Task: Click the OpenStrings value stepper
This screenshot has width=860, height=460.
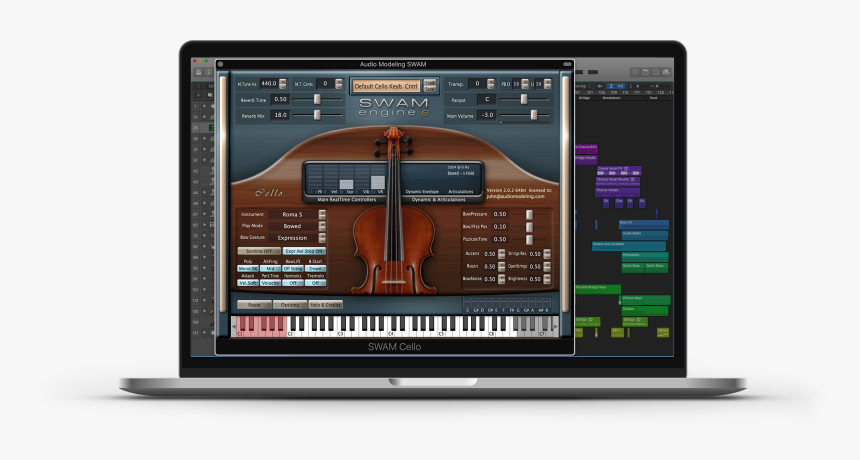Action: click(x=547, y=266)
